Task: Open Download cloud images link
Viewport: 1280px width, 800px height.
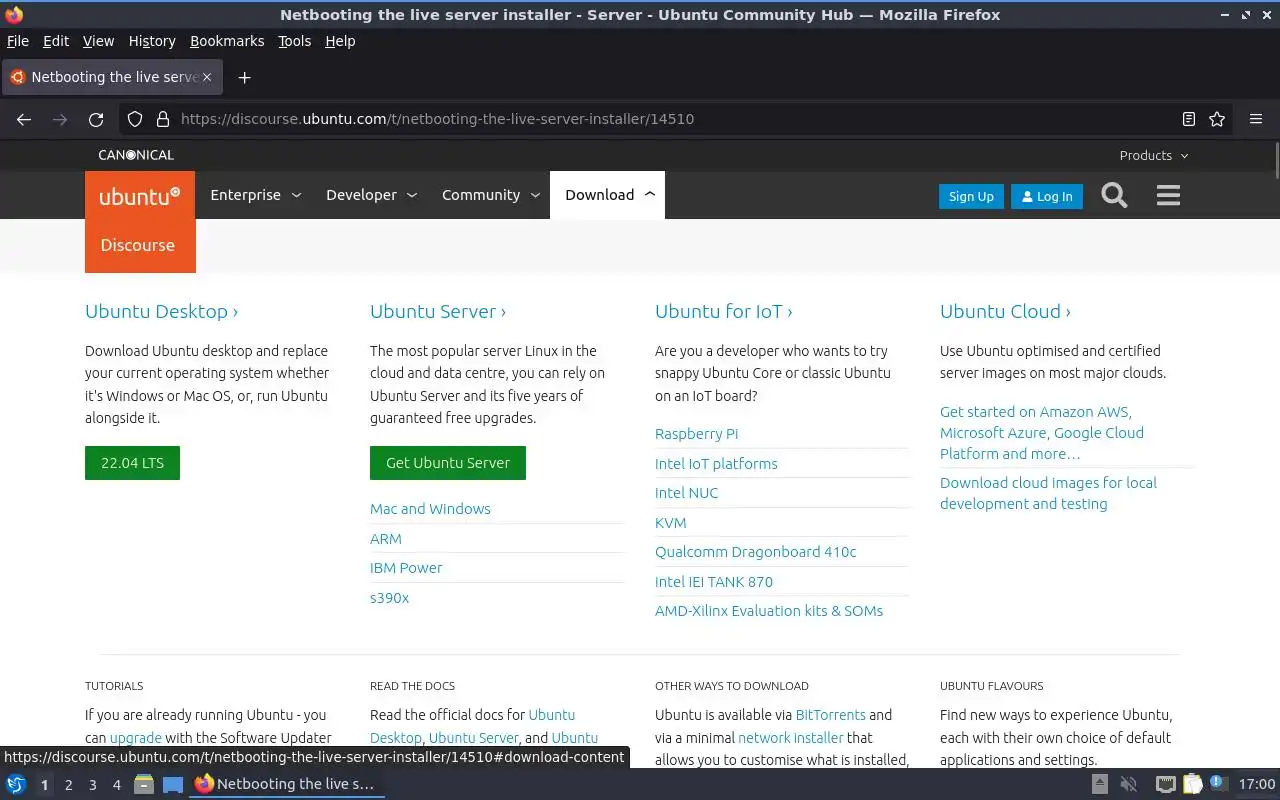Action: (1048, 493)
